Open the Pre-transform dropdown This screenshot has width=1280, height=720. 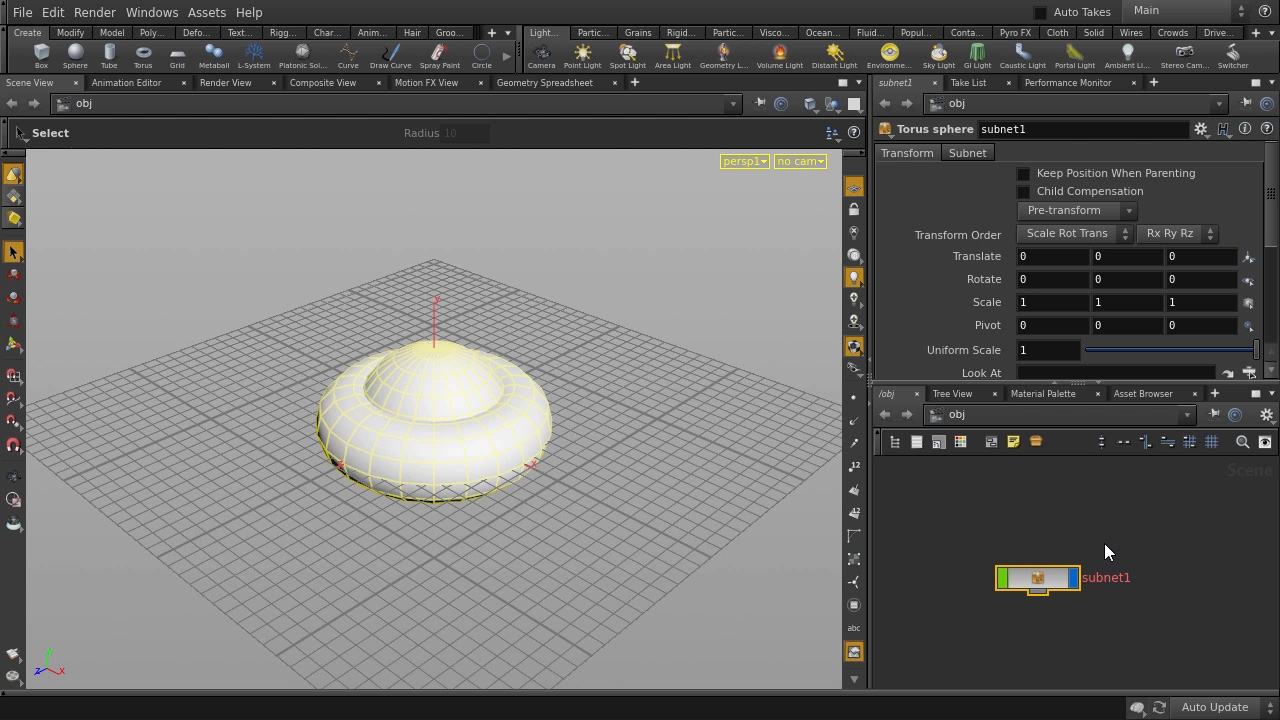pyautogui.click(x=1075, y=211)
